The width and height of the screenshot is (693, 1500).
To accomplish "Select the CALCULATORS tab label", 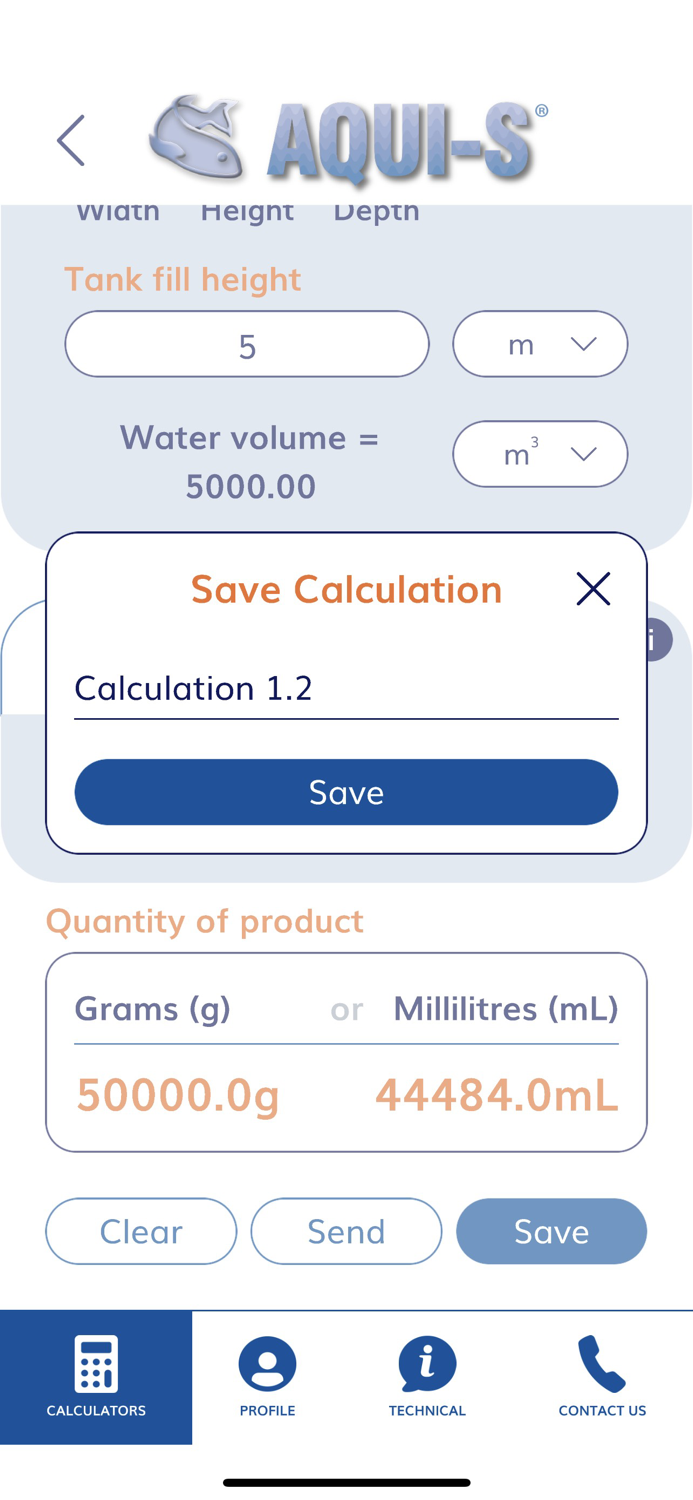I will click(96, 1411).
